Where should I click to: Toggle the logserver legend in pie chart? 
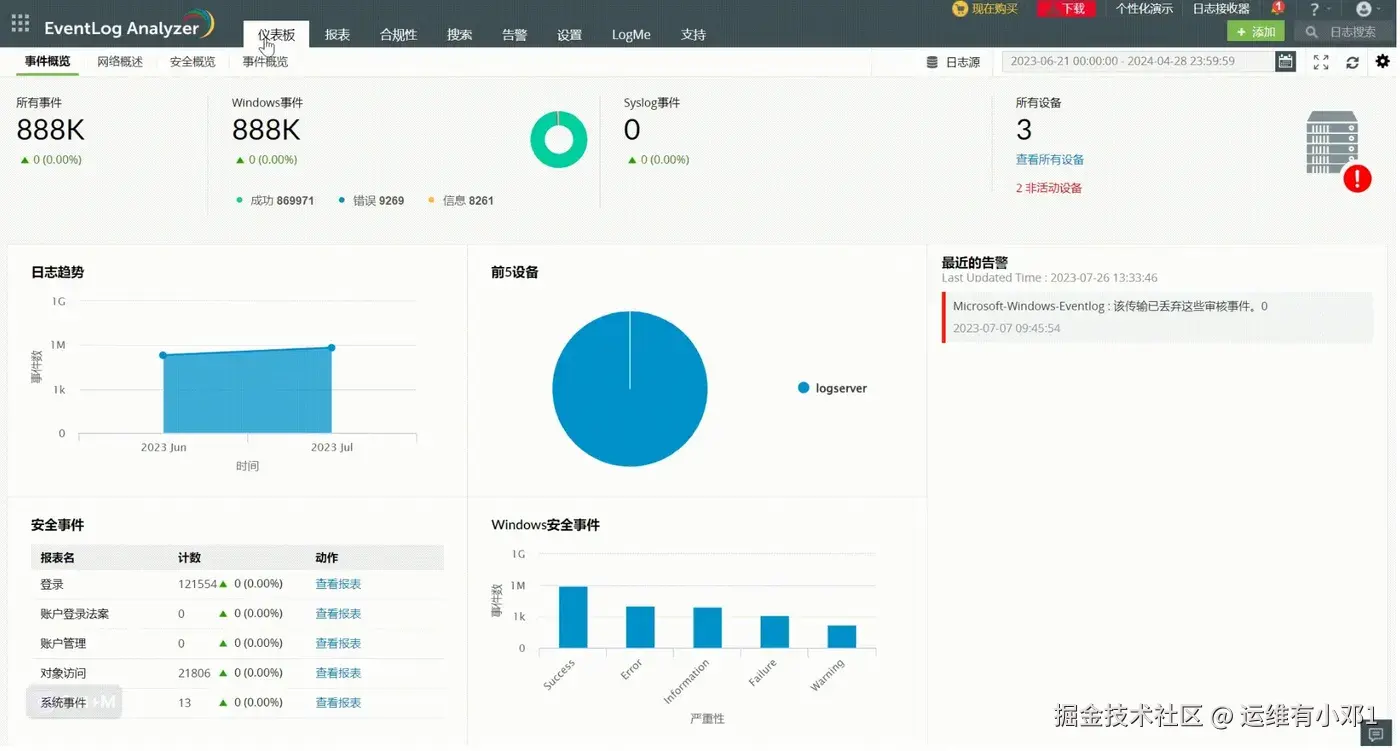point(831,388)
